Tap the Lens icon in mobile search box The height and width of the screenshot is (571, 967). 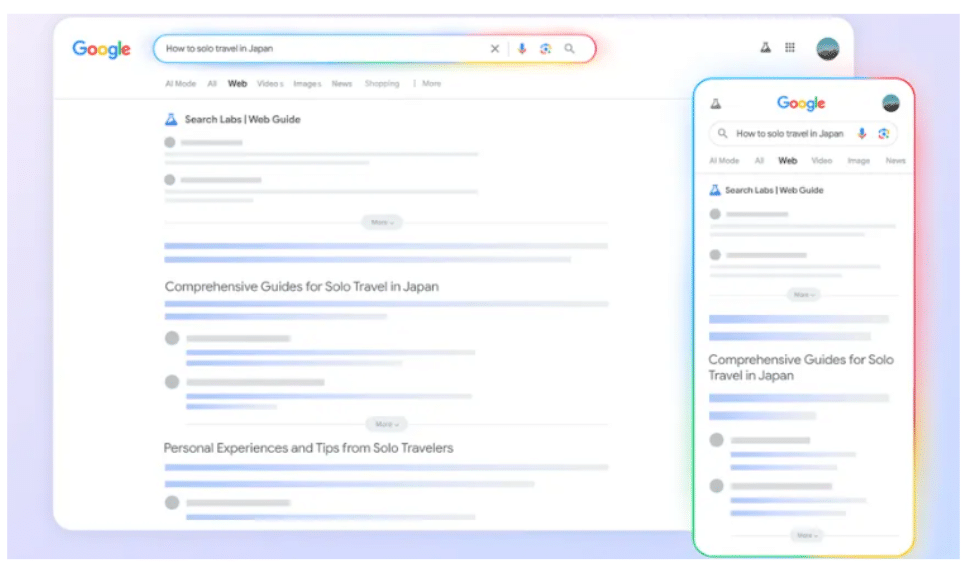pyautogui.click(x=883, y=133)
